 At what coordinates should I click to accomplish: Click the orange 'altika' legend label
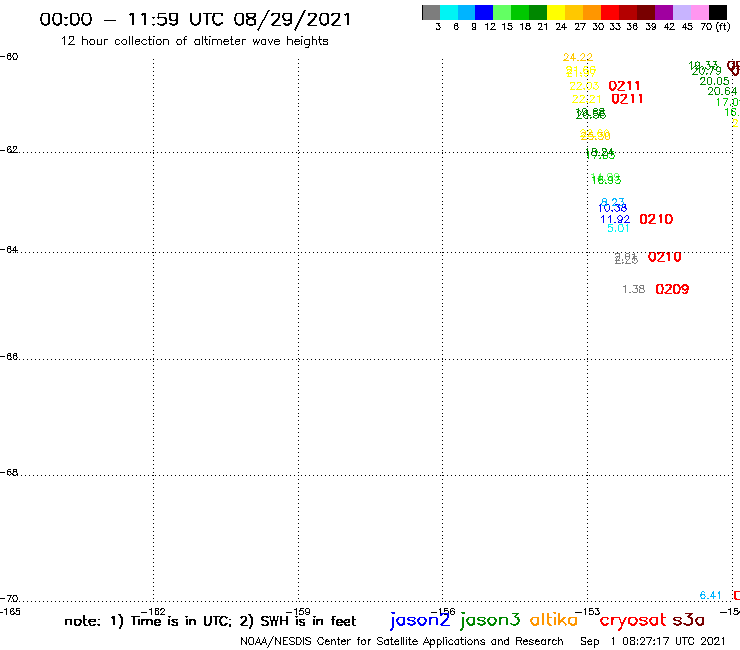point(554,619)
